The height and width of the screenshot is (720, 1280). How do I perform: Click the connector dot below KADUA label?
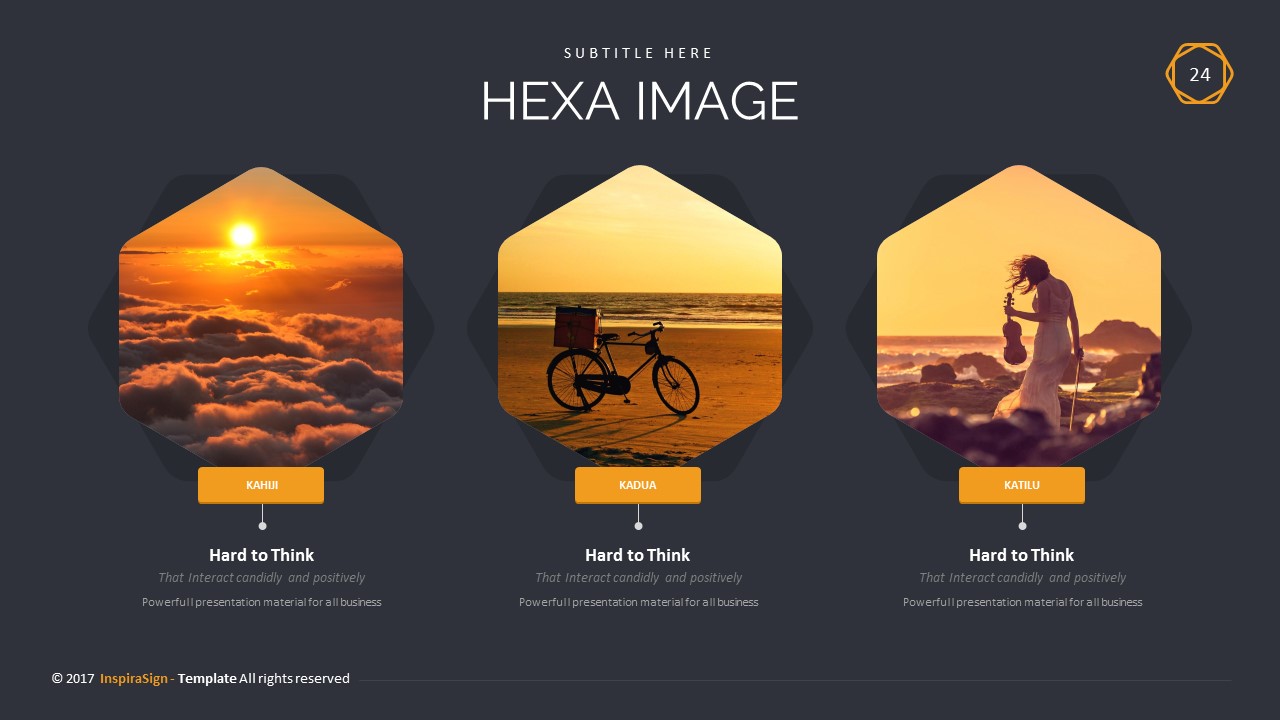(638, 526)
